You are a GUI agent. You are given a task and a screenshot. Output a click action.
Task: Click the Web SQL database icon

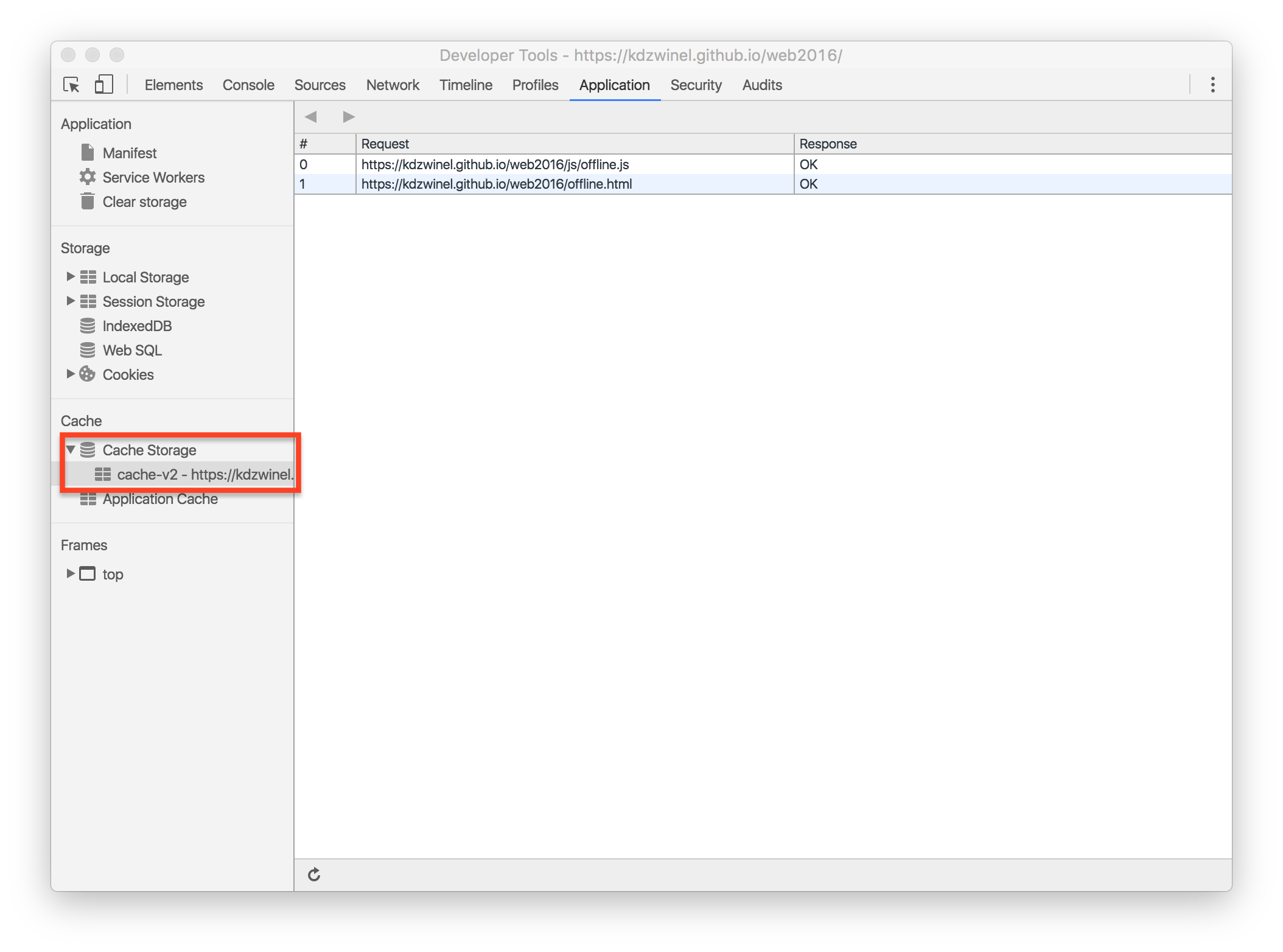coord(88,350)
